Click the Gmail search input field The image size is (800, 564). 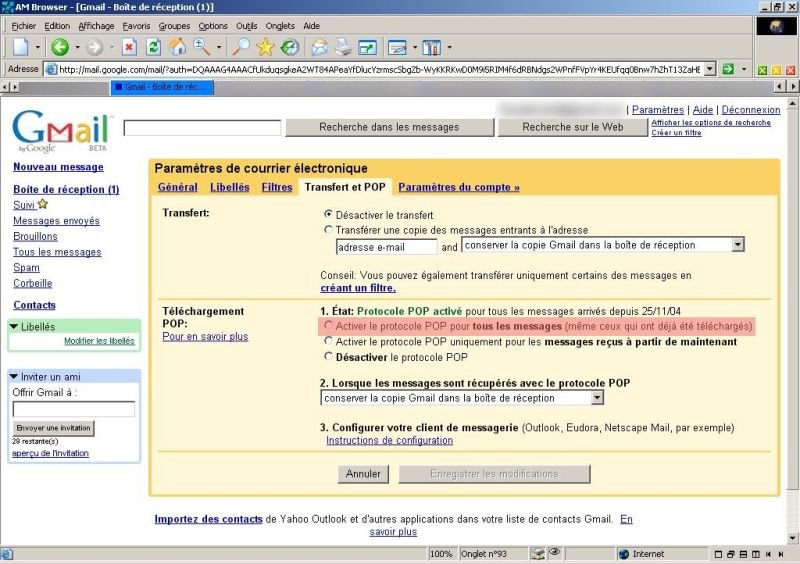click(x=203, y=128)
